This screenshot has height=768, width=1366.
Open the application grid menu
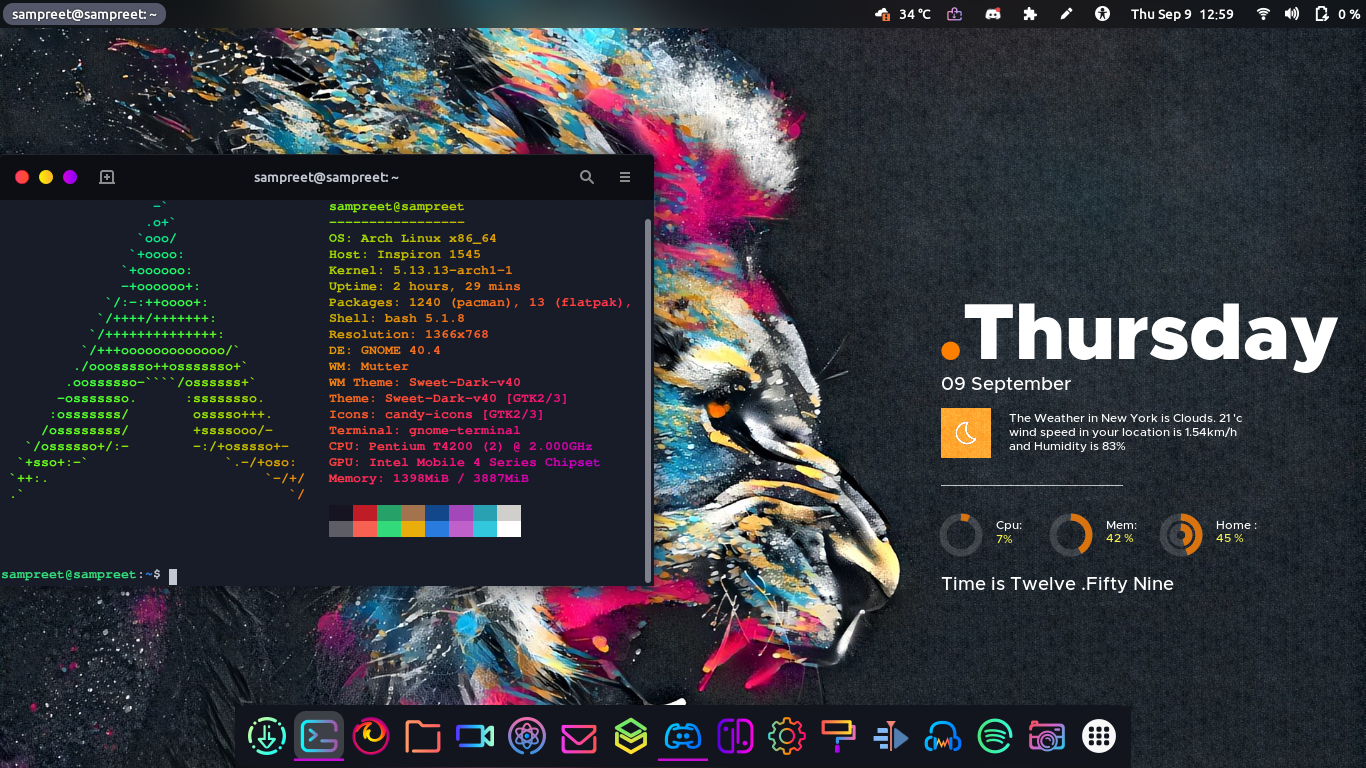click(x=1098, y=735)
